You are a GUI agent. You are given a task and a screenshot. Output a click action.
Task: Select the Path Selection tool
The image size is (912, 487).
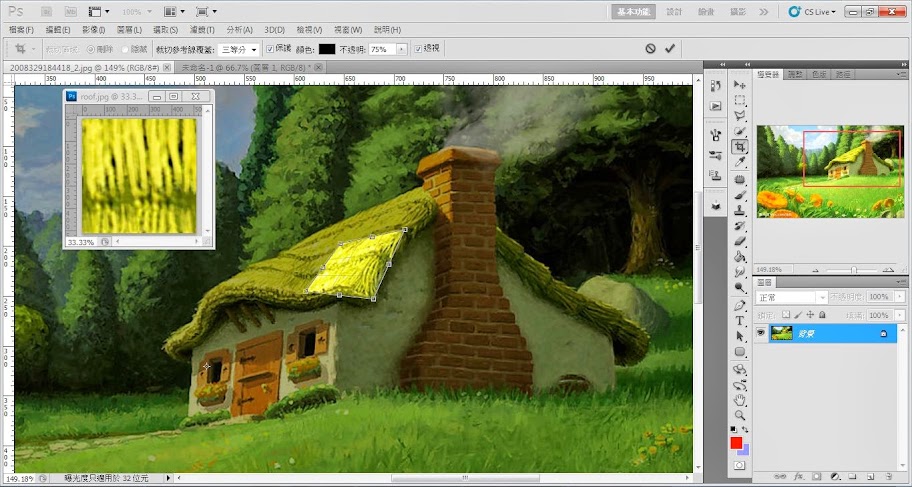pos(739,336)
